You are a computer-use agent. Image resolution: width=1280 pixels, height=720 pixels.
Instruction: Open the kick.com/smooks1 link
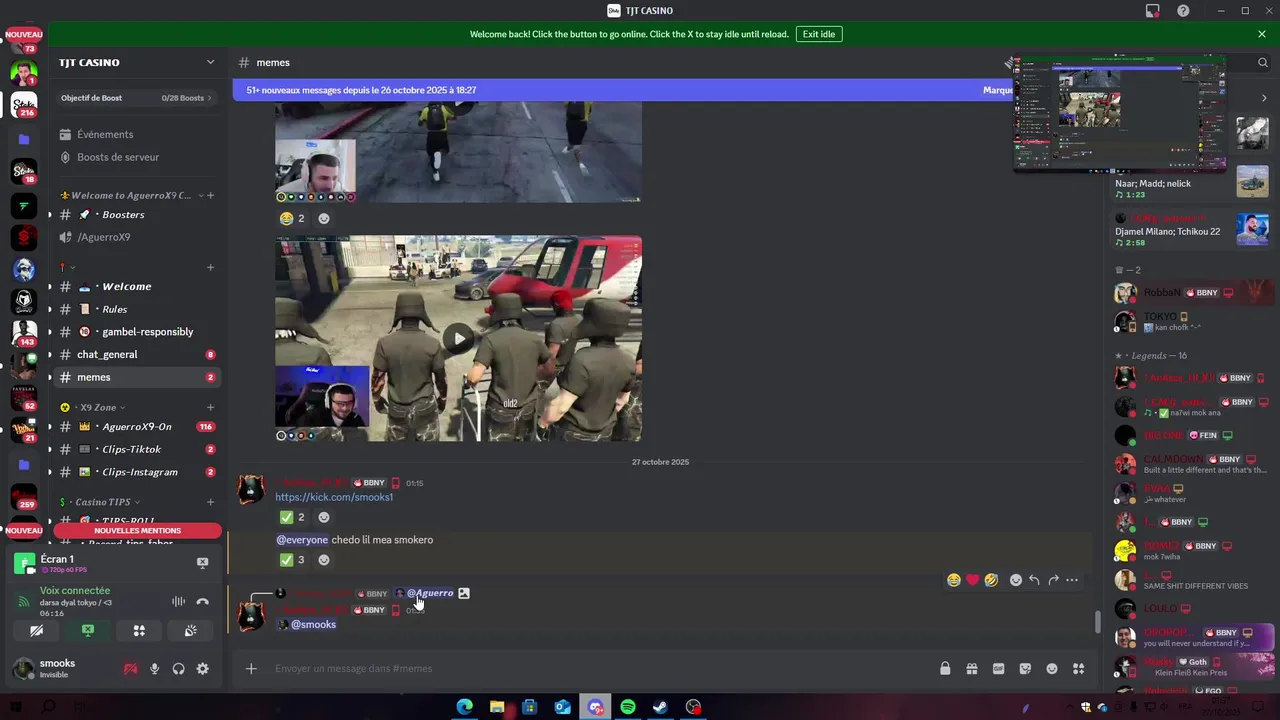[334, 497]
